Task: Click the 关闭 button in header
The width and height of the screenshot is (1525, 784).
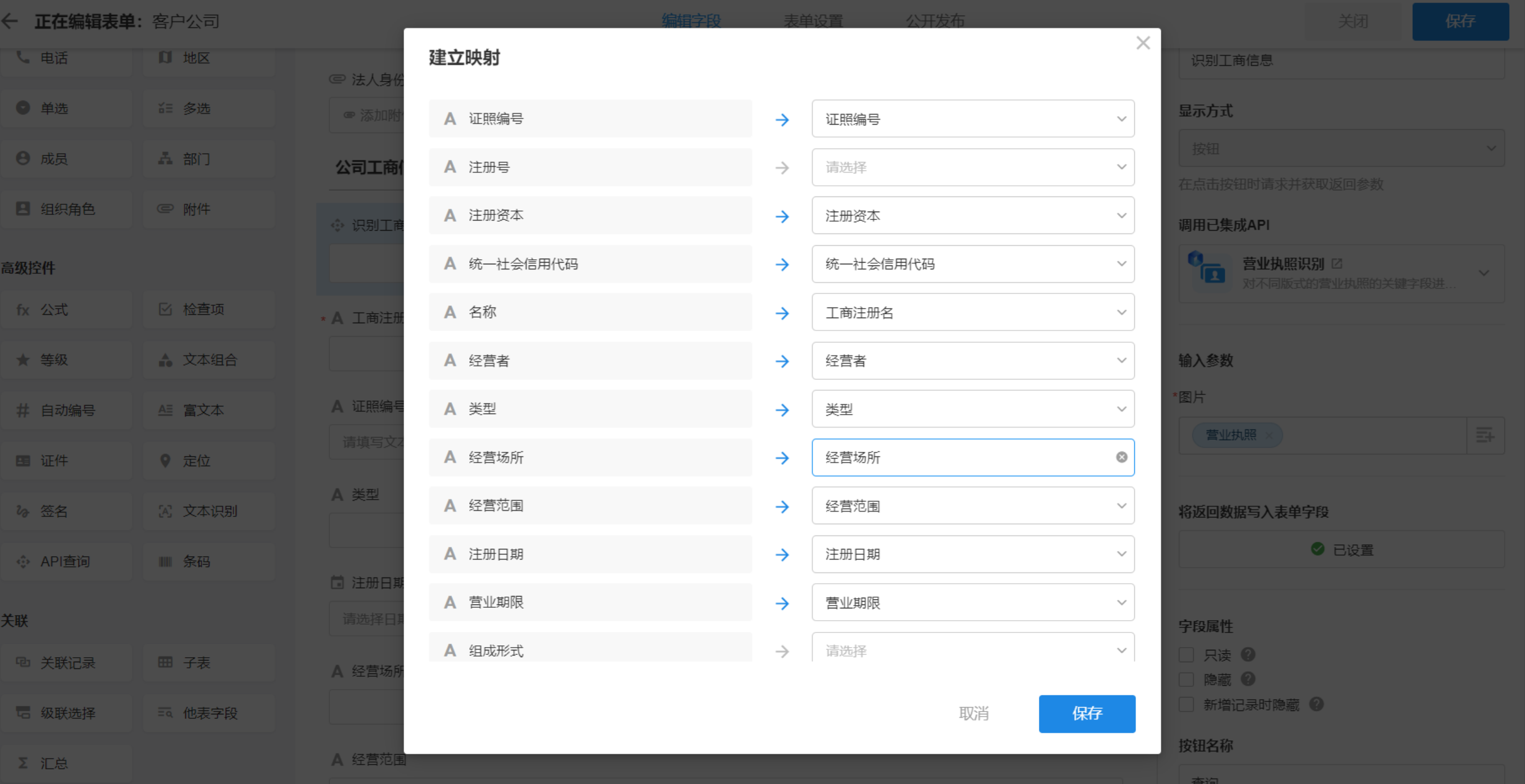Action: point(1353,21)
